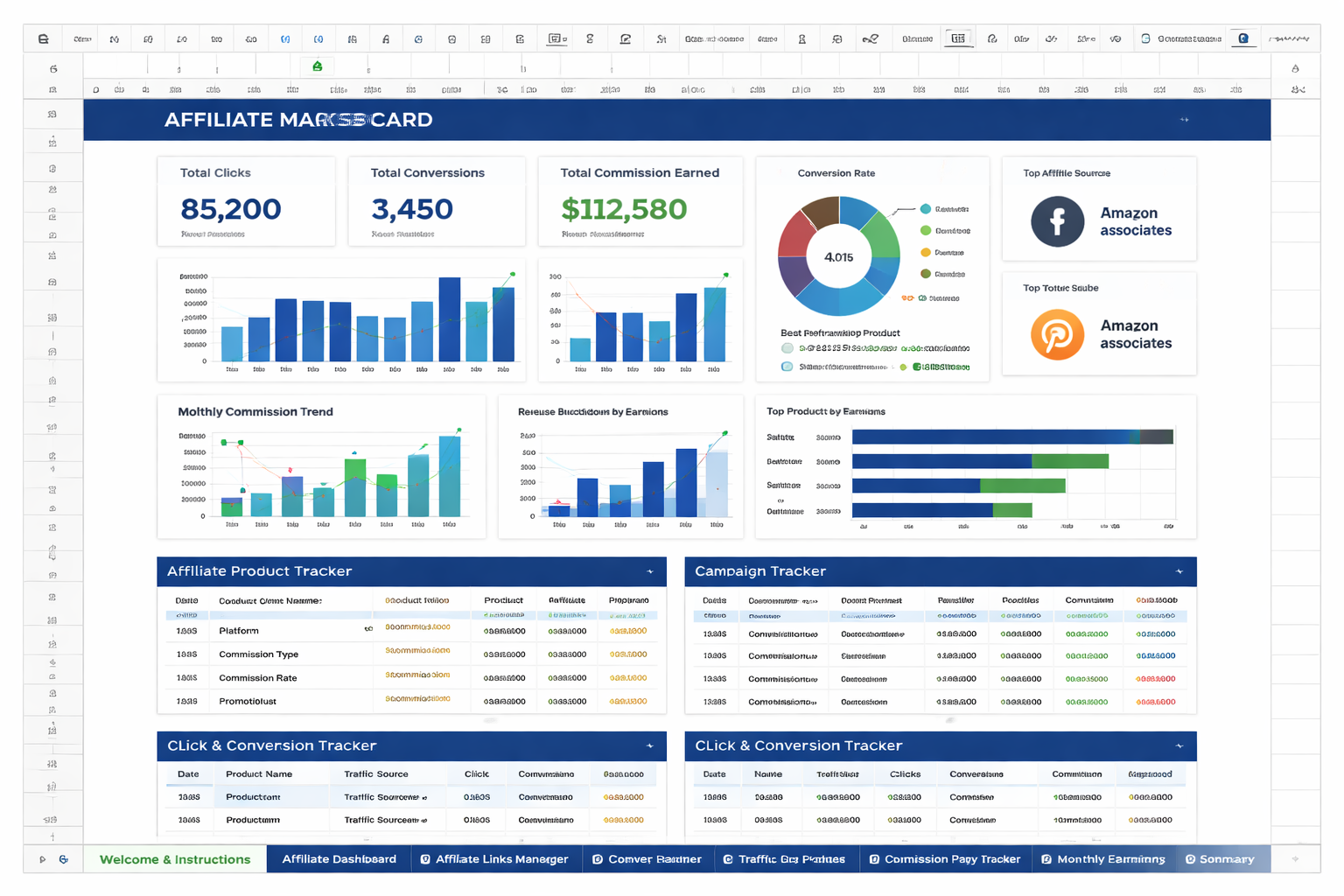Click the share icon at the toolbar's right end
The height and width of the screenshot is (896, 1344).
[1243, 38]
